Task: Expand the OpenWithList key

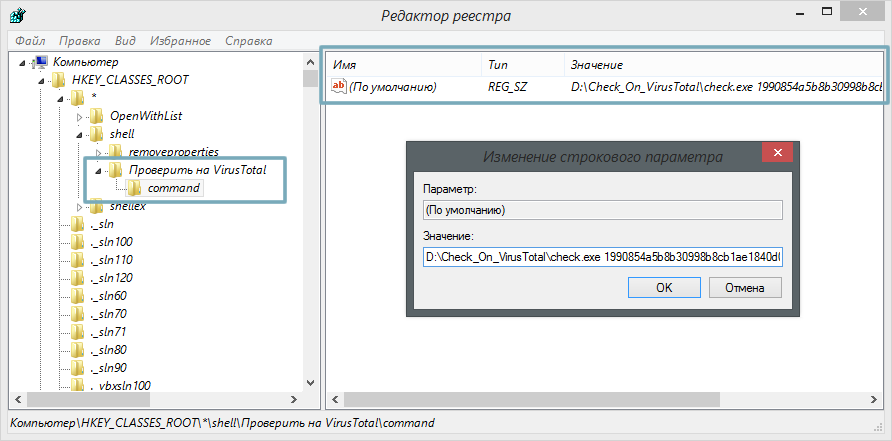Action: coord(79,117)
